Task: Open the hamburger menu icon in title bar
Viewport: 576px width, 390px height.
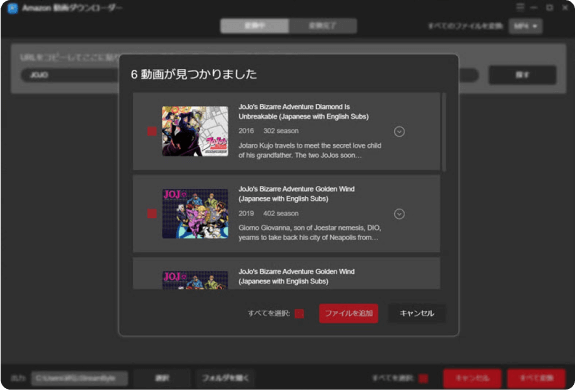Action: pos(520,7)
